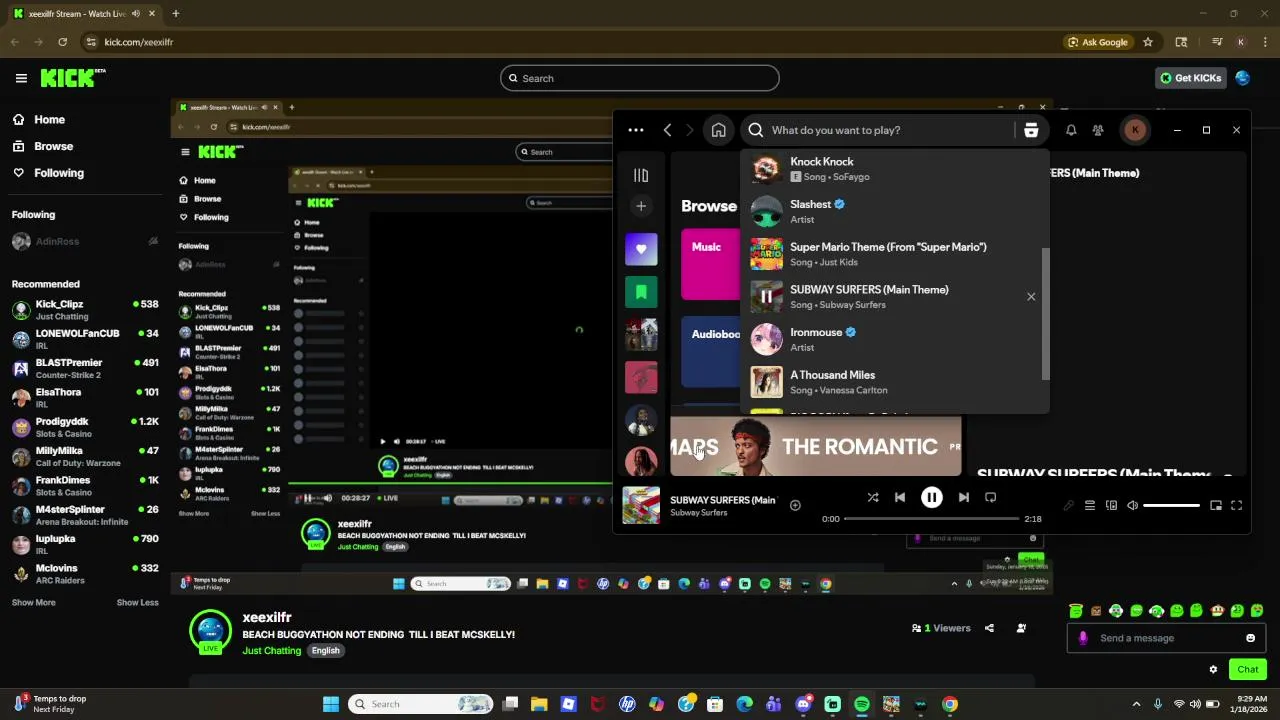Image resolution: width=1280 pixels, height=720 pixels.
Task: Expand Your Library in Spotify sidebar
Action: click(x=641, y=175)
